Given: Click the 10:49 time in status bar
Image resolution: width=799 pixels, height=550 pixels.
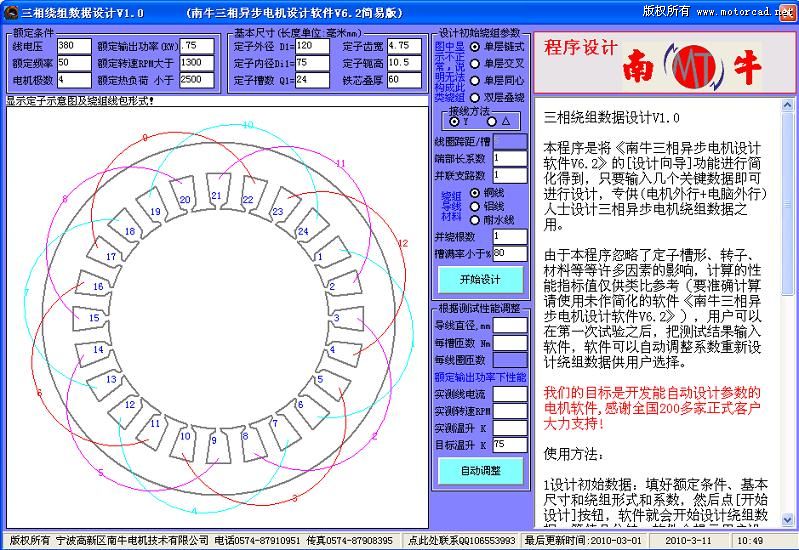Looking at the screenshot, I should [x=751, y=540].
